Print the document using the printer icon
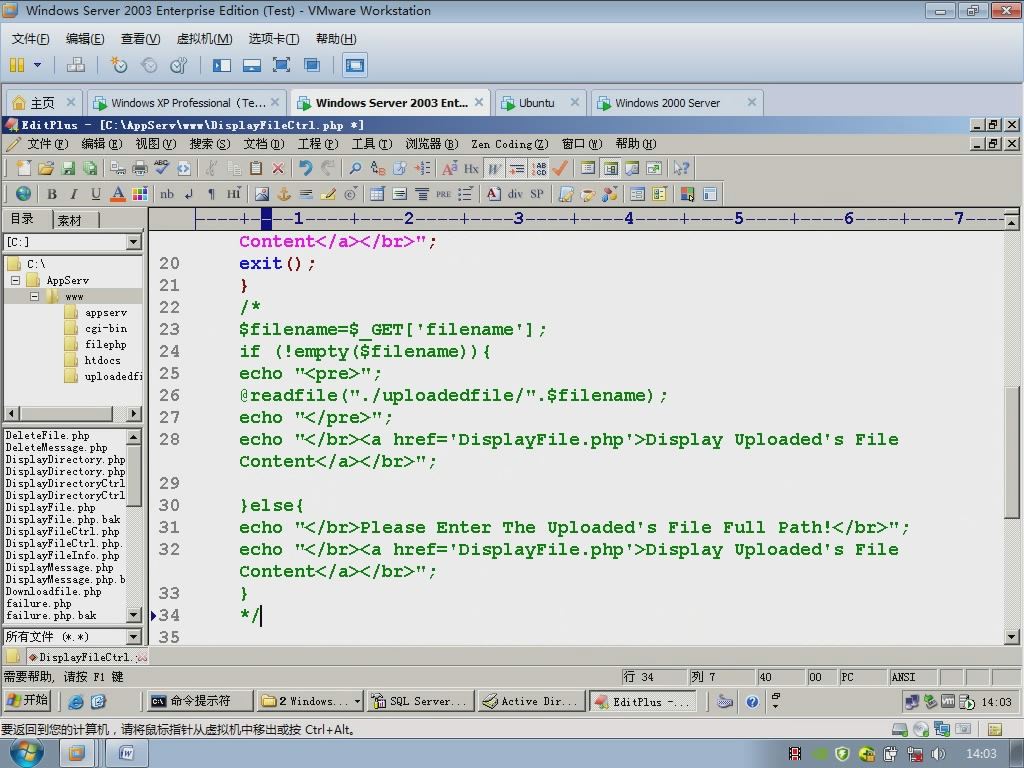This screenshot has height=768, width=1024. [140, 168]
